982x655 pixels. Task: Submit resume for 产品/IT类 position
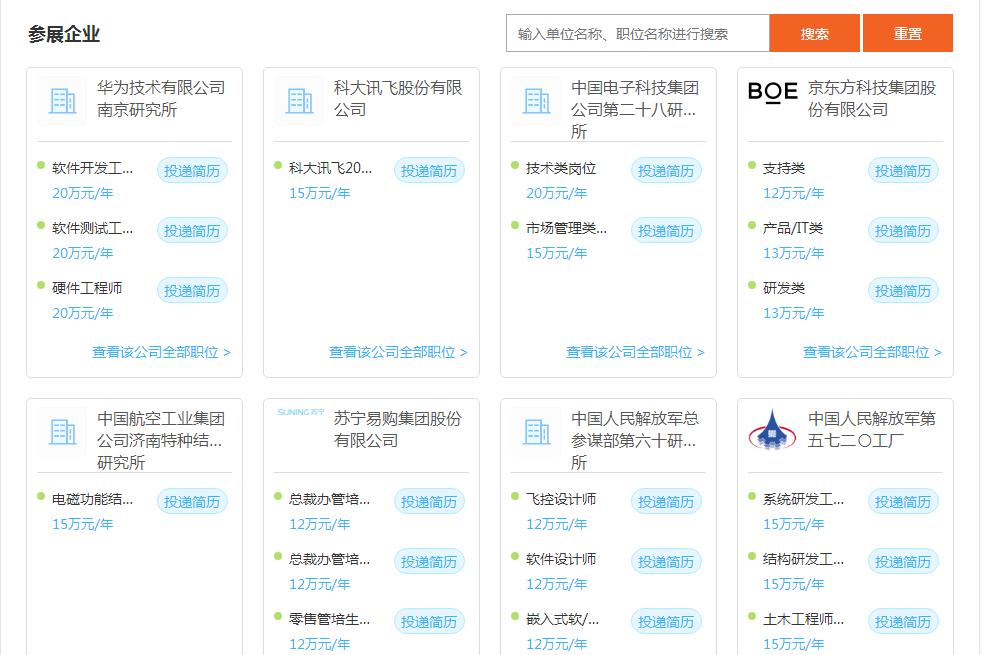[x=902, y=231]
